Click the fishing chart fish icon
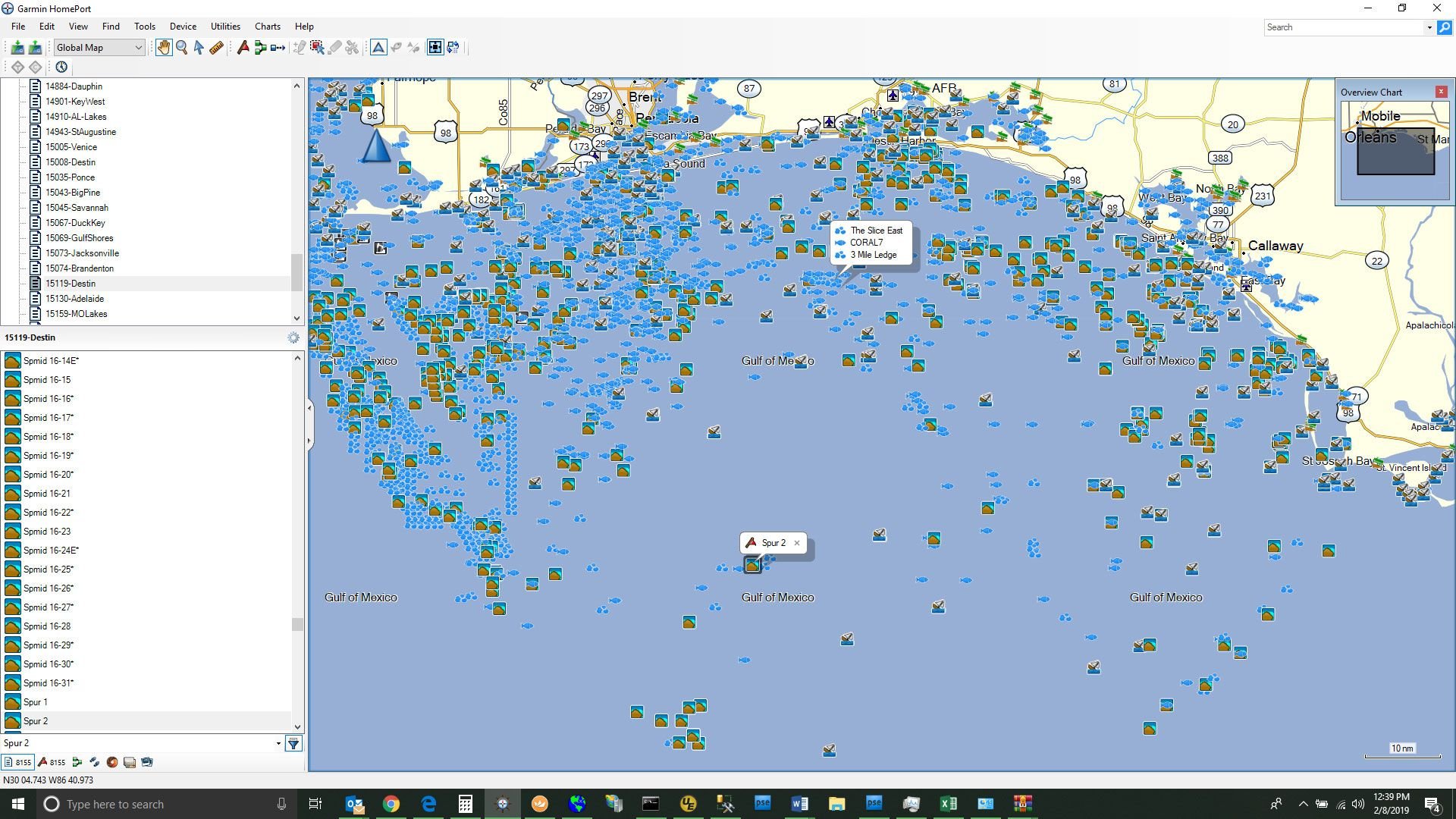The width and height of the screenshot is (1456, 819). tap(396, 48)
